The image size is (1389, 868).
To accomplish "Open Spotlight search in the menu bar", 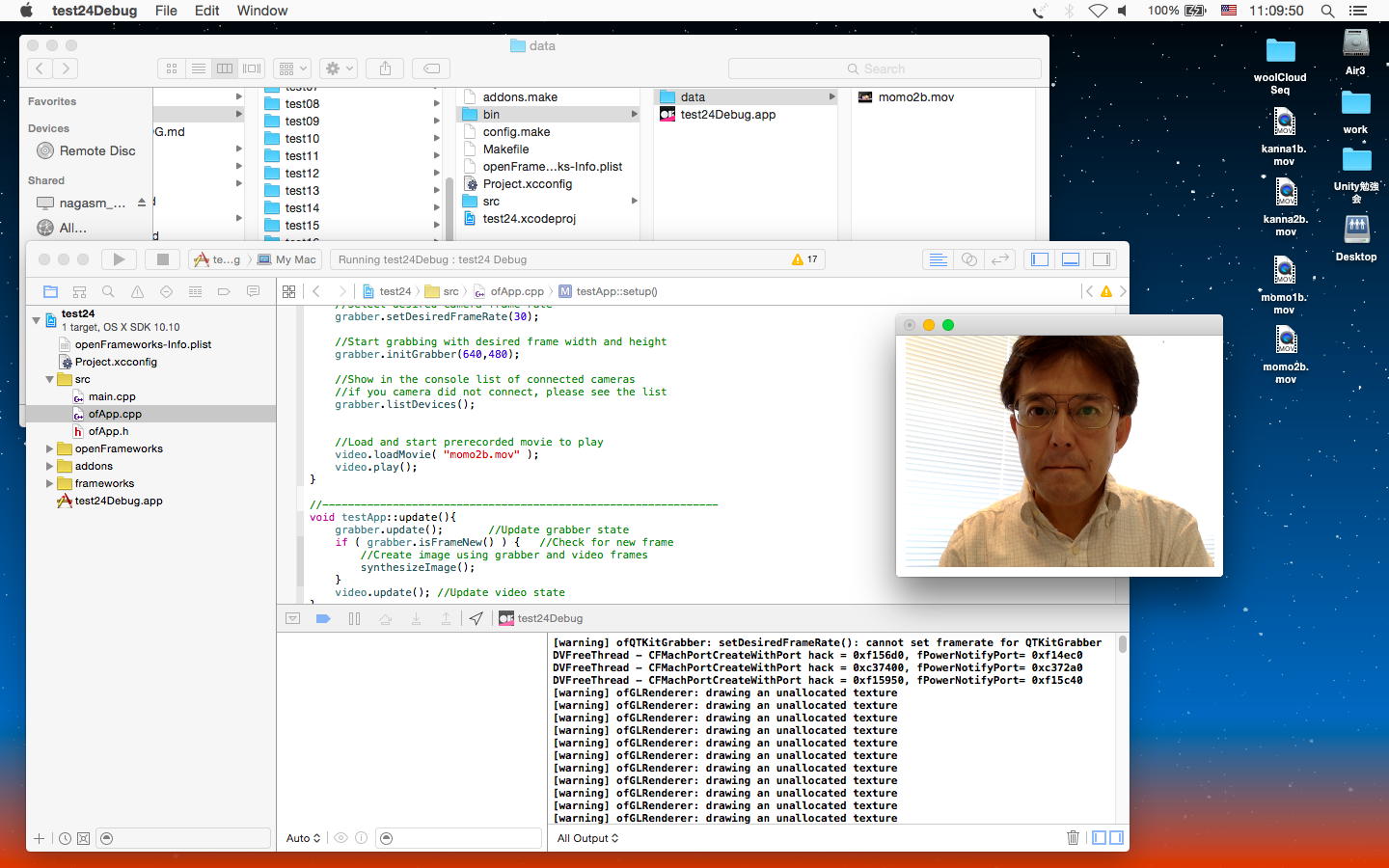I will 1327,11.
